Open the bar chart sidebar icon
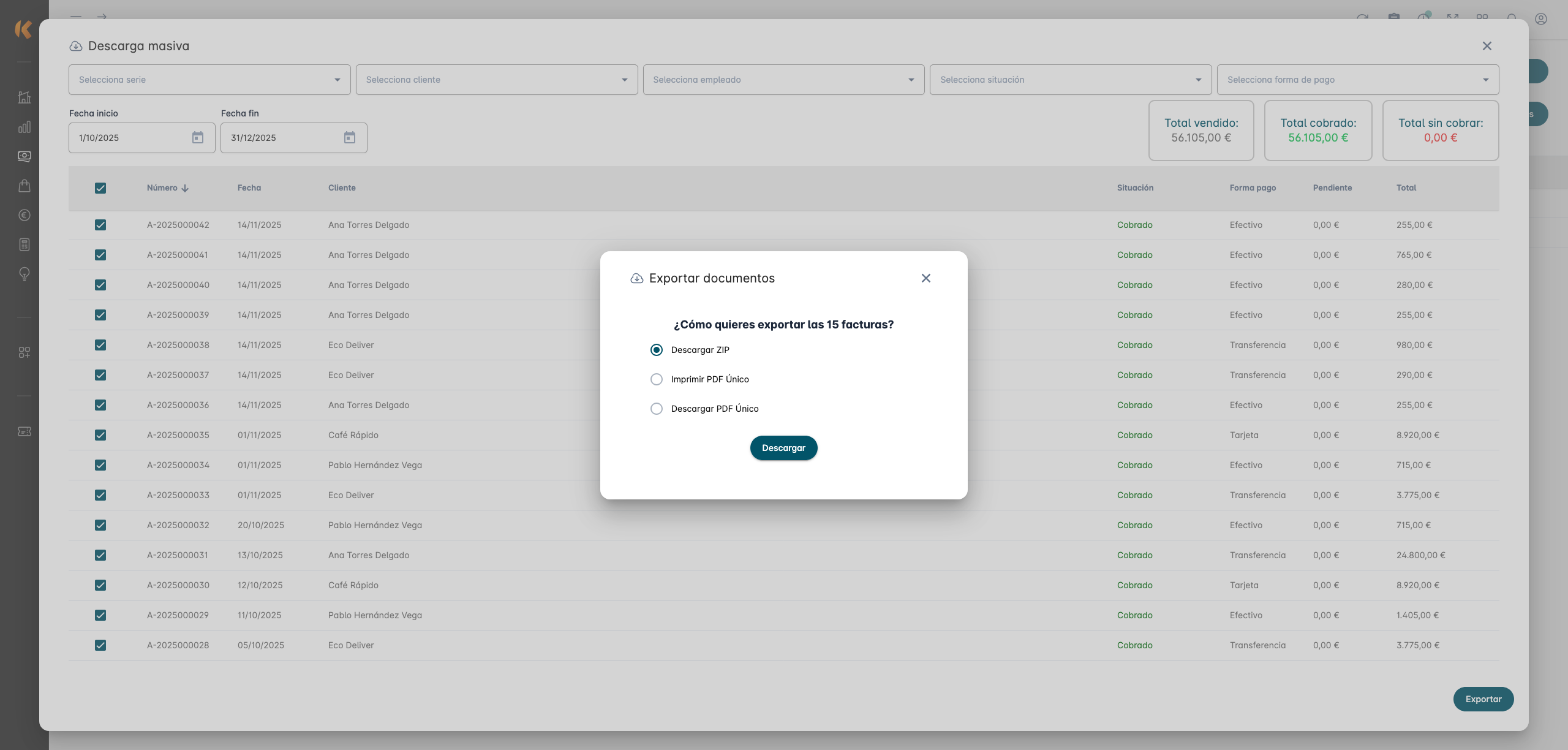Image resolution: width=1568 pixels, height=750 pixels. click(24, 127)
